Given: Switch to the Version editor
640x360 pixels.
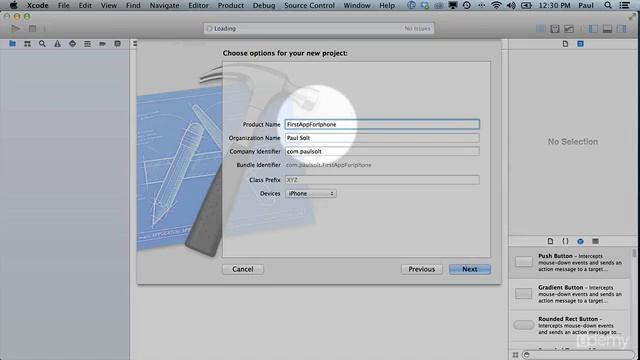Looking at the screenshot, I should [569, 29].
